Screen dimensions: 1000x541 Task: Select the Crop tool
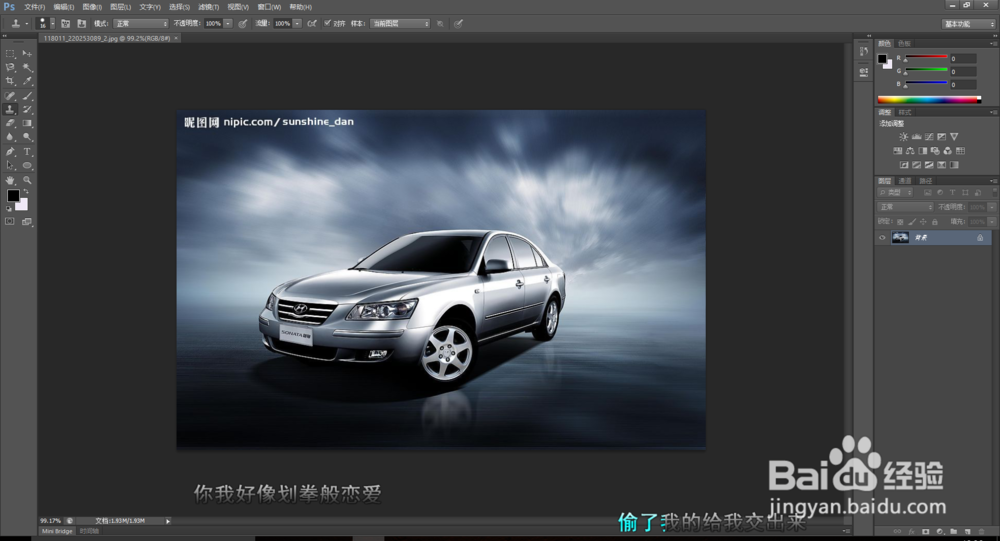click(10, 82)
